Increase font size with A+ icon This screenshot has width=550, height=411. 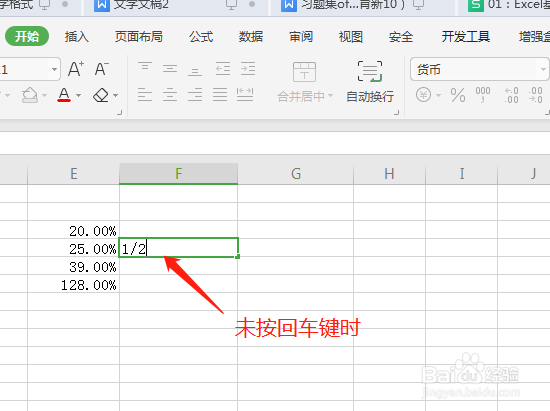(76, 69)
